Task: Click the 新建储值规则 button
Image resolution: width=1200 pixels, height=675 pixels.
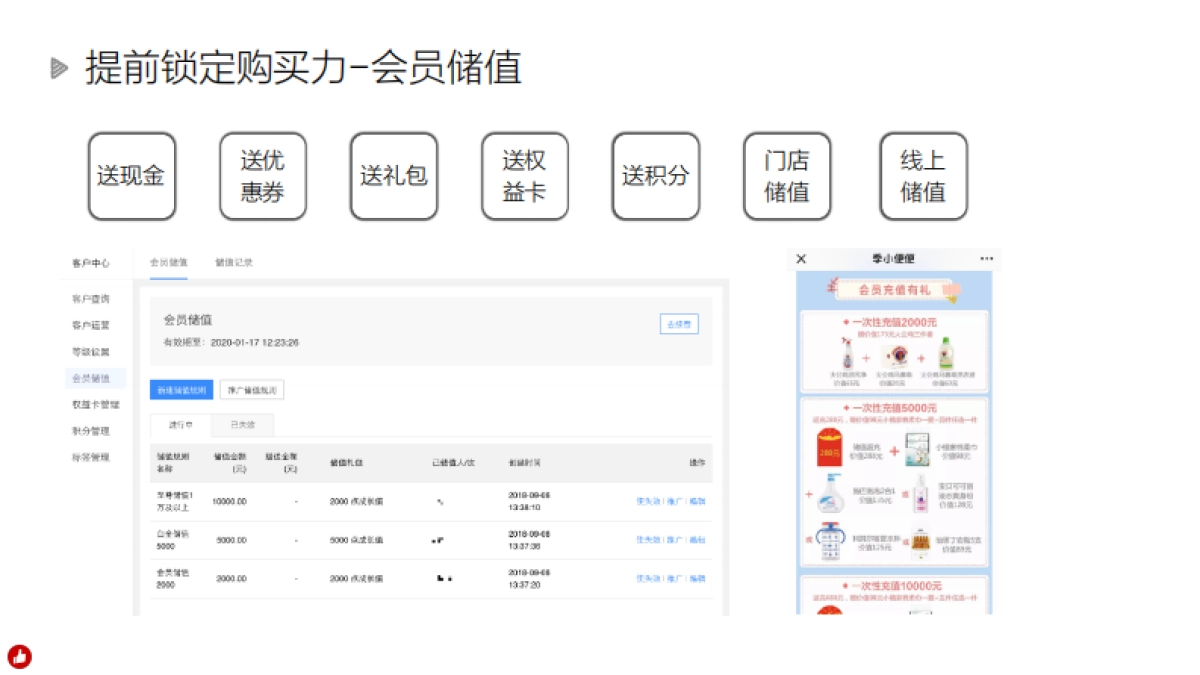Action: (184, 390)
